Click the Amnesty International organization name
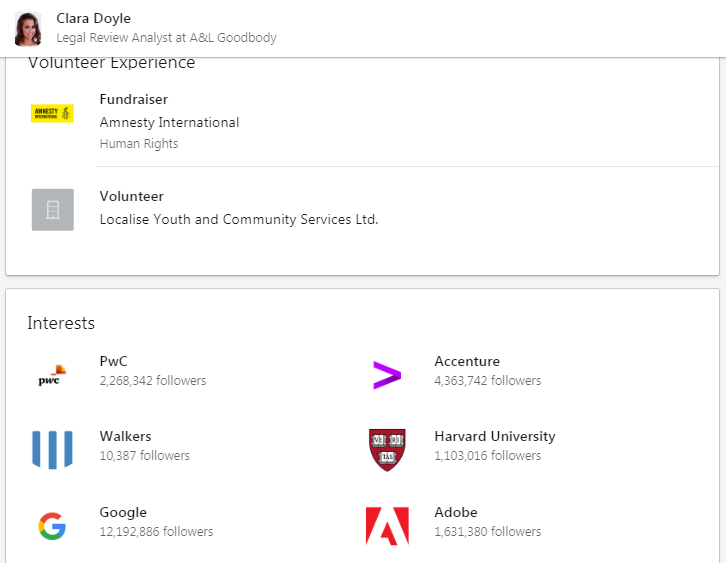The width and height of the screenshot is (726, 563). click(169, 122)
